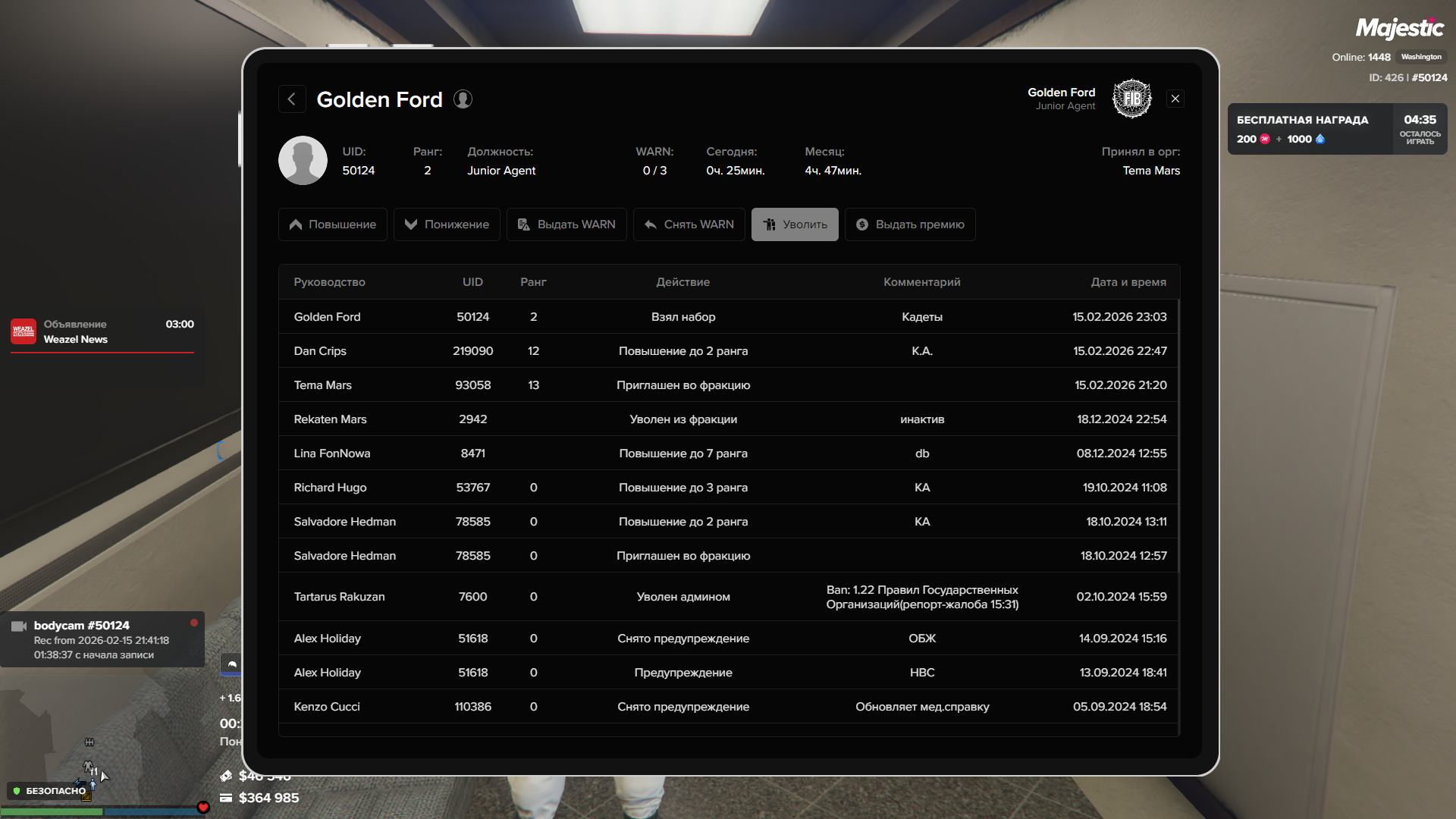Click the Weazel News announcement icon
The height and width of the screenshot is (819, 1456).
pos(24,331)
